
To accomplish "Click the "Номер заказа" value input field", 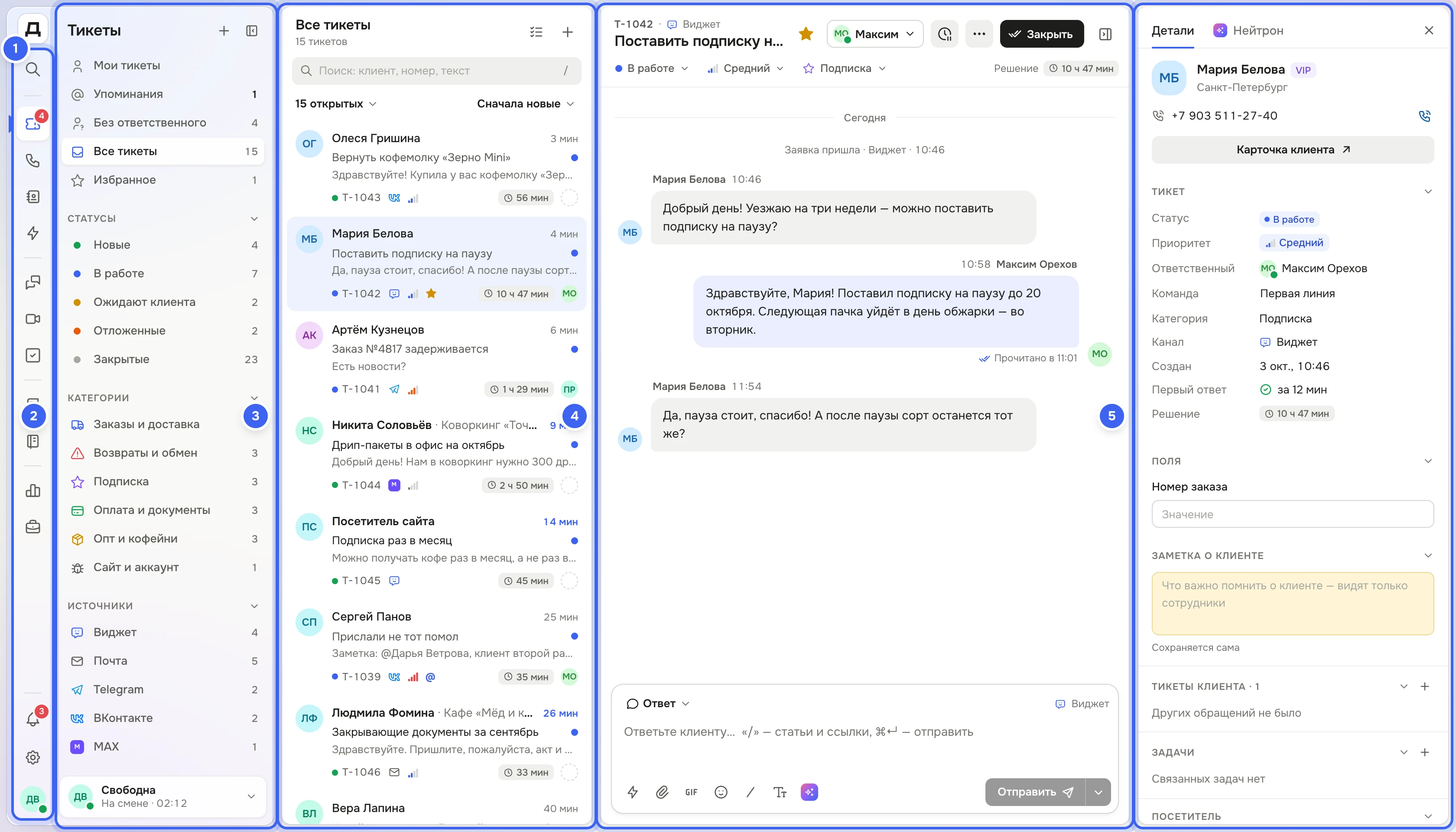I will [x=1293, y=514].
